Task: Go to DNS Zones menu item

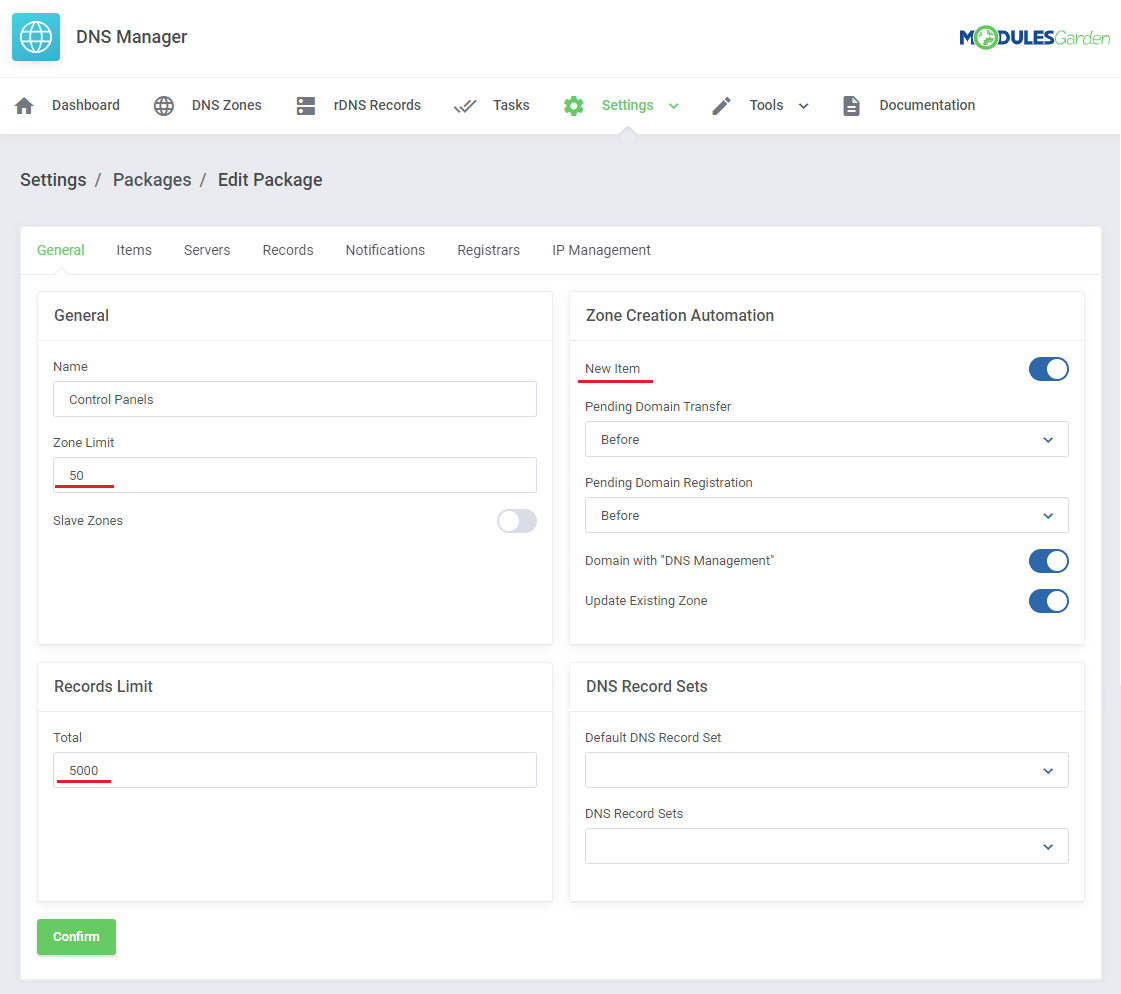Action: pos(227,105)
